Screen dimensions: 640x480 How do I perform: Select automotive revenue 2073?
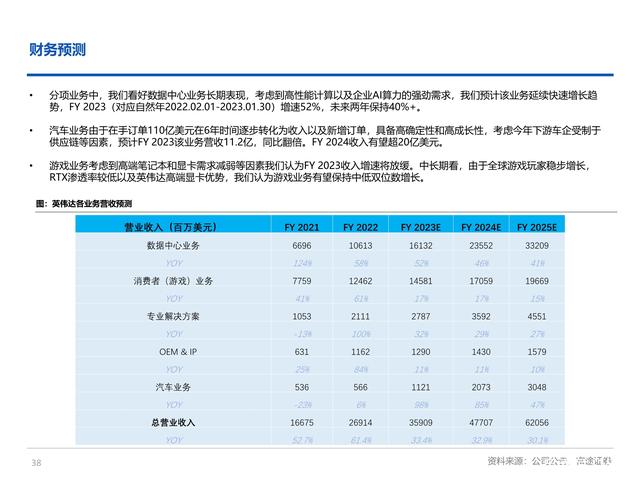(x=481, y=387)
